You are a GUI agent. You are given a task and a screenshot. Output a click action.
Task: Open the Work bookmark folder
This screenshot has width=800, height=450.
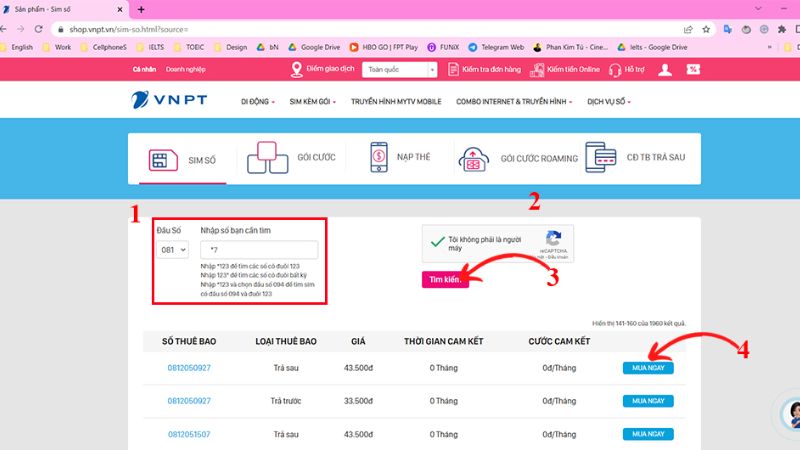(x=57, y=47)
